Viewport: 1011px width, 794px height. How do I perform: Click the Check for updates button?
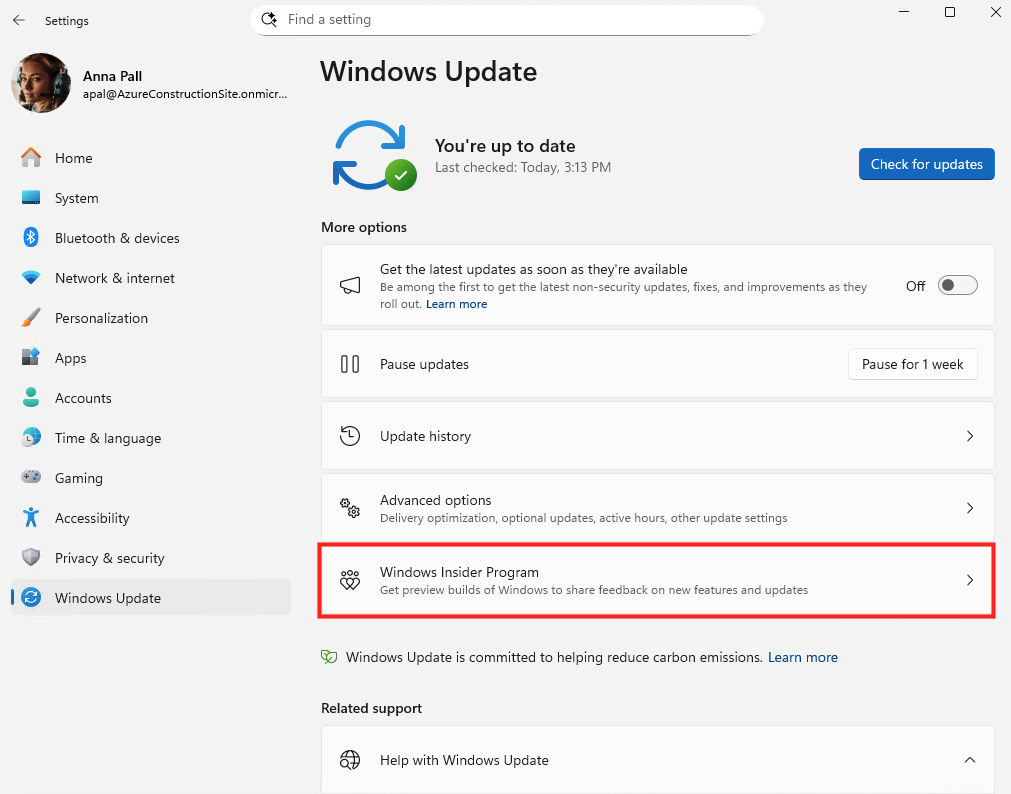[926, 164]
